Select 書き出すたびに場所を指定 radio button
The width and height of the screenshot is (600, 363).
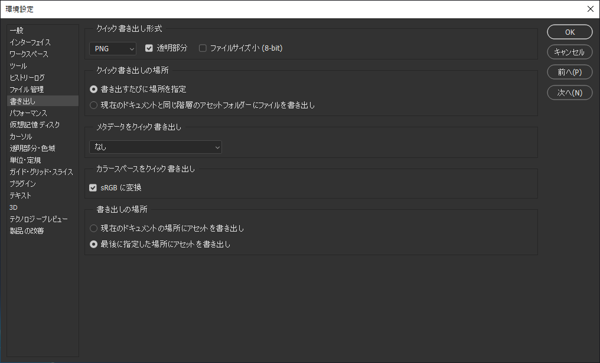[x=93, y=89]
